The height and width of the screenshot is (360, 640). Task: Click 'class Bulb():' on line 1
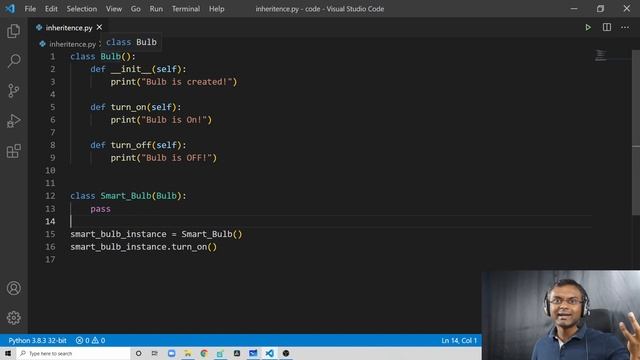click(x=102, y=56)
